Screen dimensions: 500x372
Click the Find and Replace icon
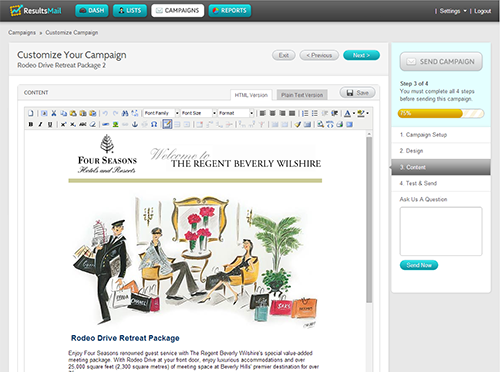135,113
